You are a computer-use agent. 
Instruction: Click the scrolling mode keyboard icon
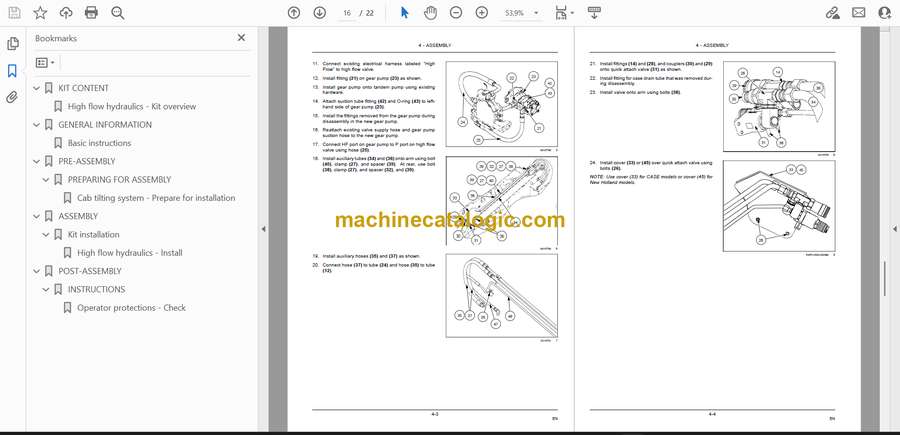[x=594, y=13]
